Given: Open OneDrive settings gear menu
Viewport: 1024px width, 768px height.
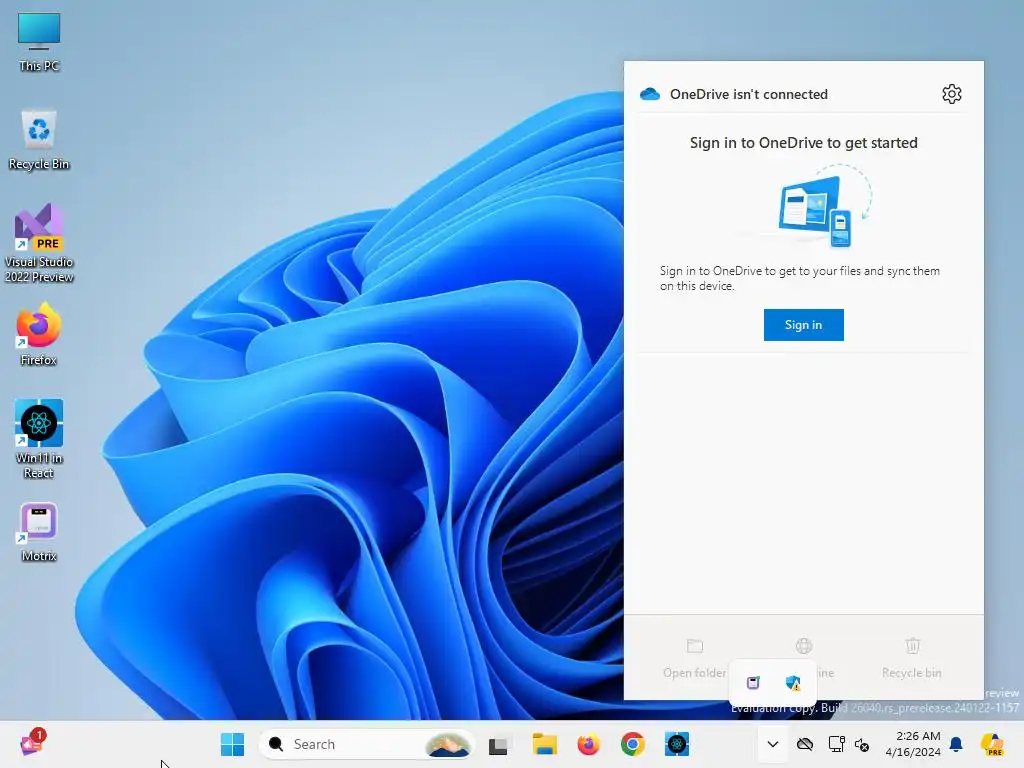Looking at the screenshot, I should pyautogui.click(x=952, y=94).
